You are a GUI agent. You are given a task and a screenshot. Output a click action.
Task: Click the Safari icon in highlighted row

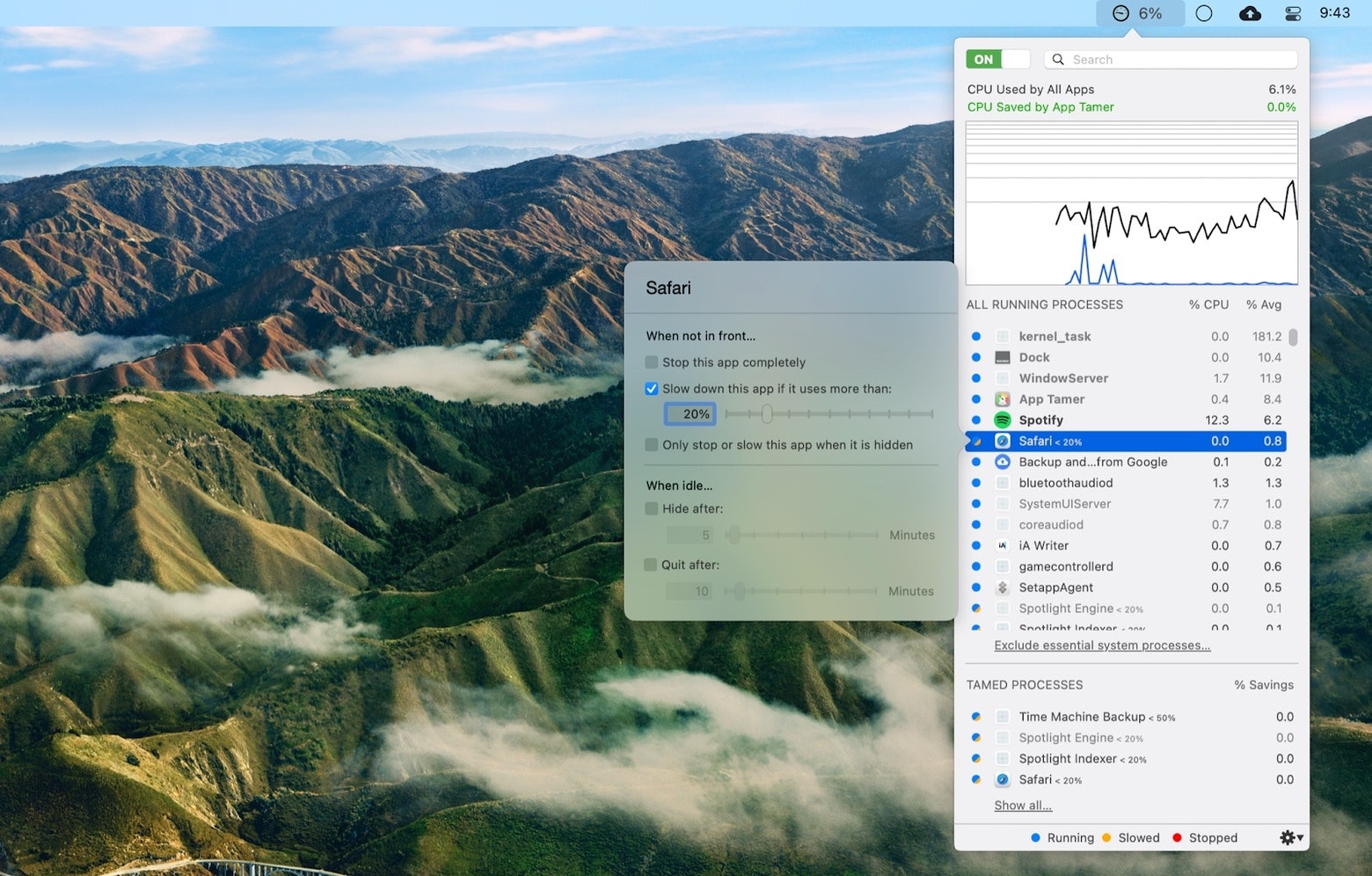click(1003, 442)
